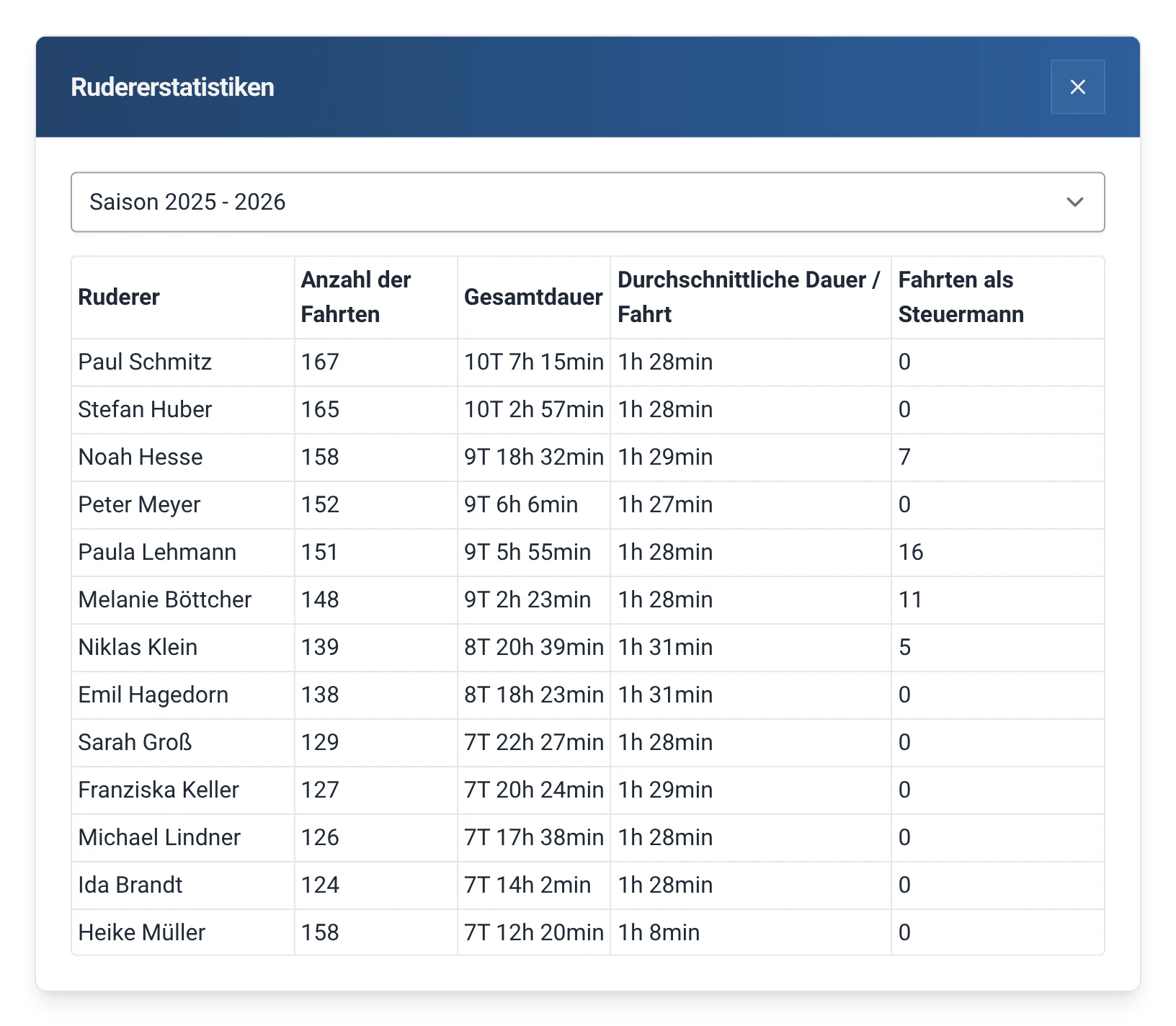Select rower name Paul Schmitz
Screen dimensions: 1176x1026
click(x=145, y=362)
